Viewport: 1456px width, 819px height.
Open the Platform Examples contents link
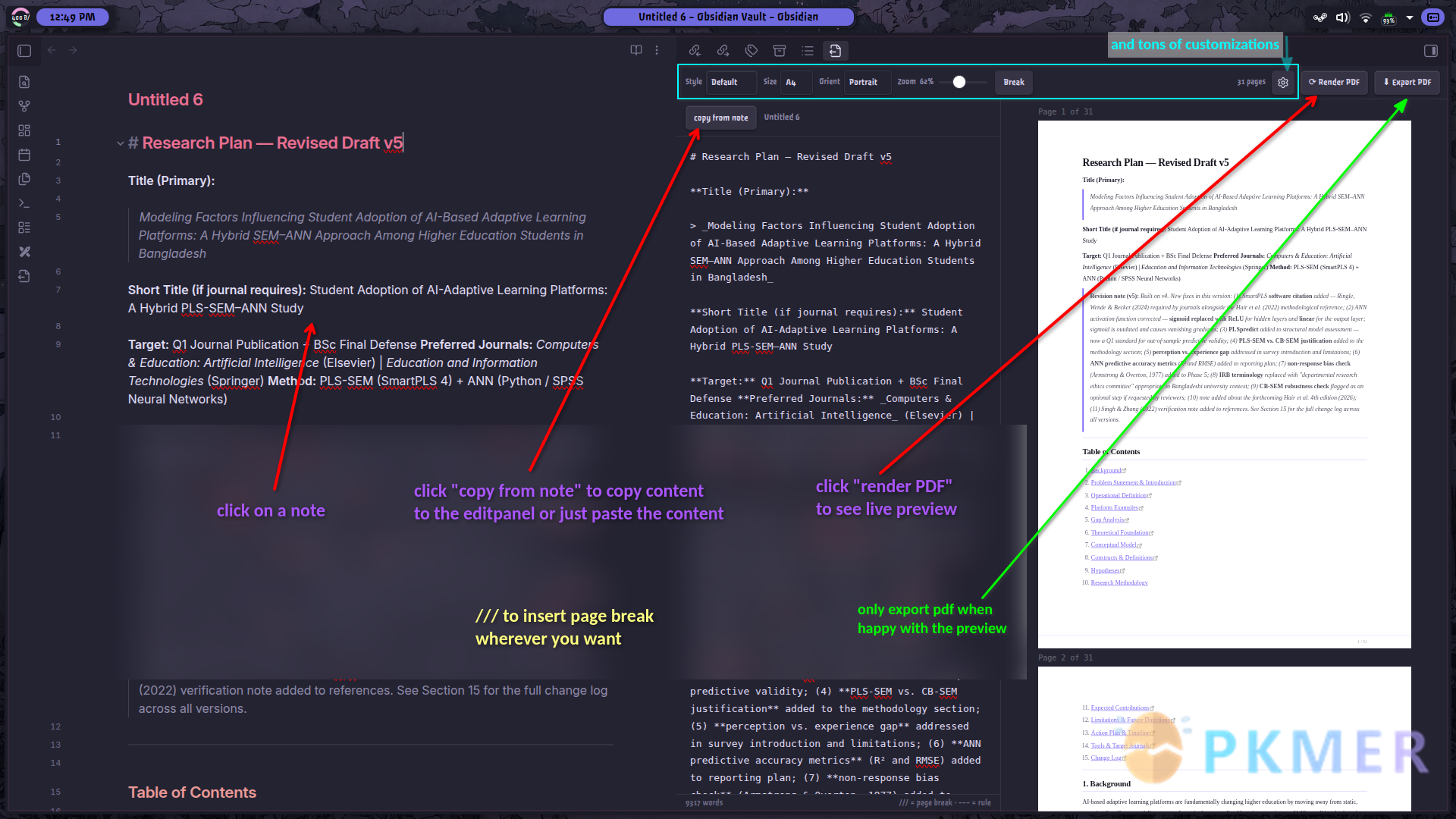pos(1116,507)
